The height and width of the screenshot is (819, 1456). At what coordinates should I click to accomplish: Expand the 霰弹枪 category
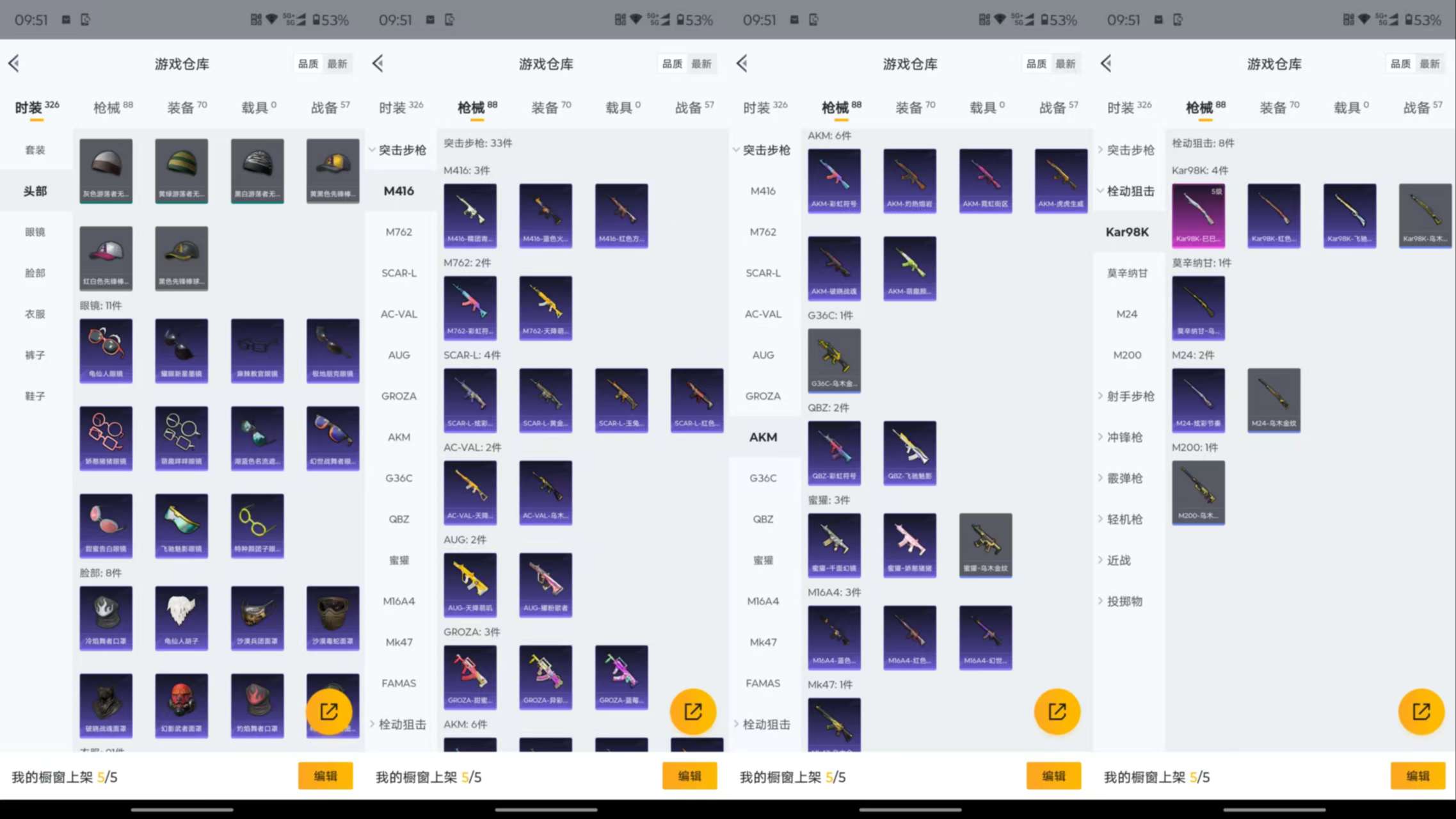(x=1124, y=478)
